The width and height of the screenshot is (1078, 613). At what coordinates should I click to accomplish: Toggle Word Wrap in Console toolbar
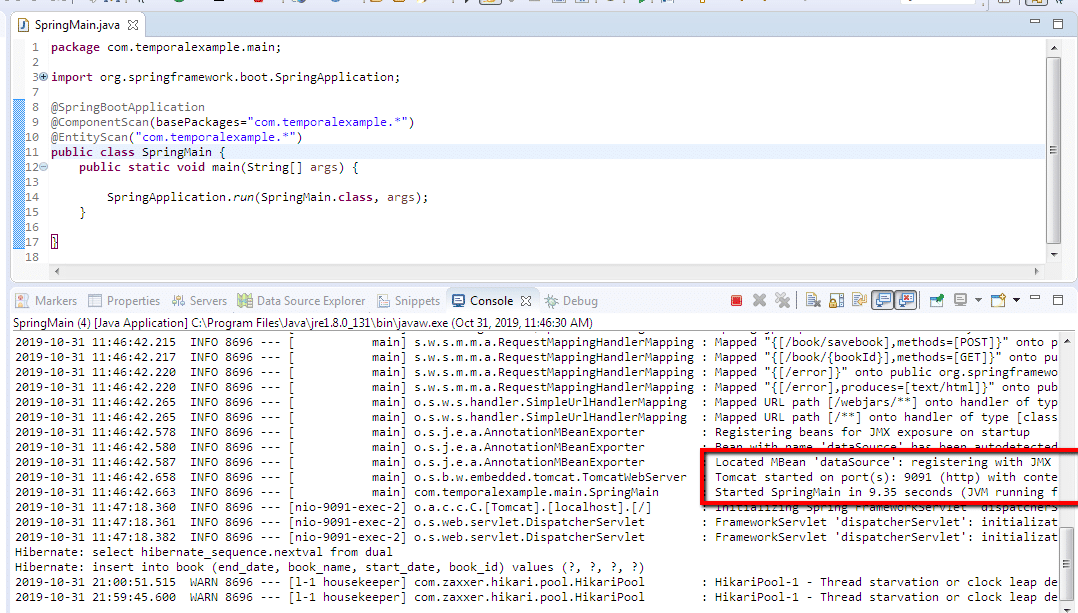click(857, 300)
